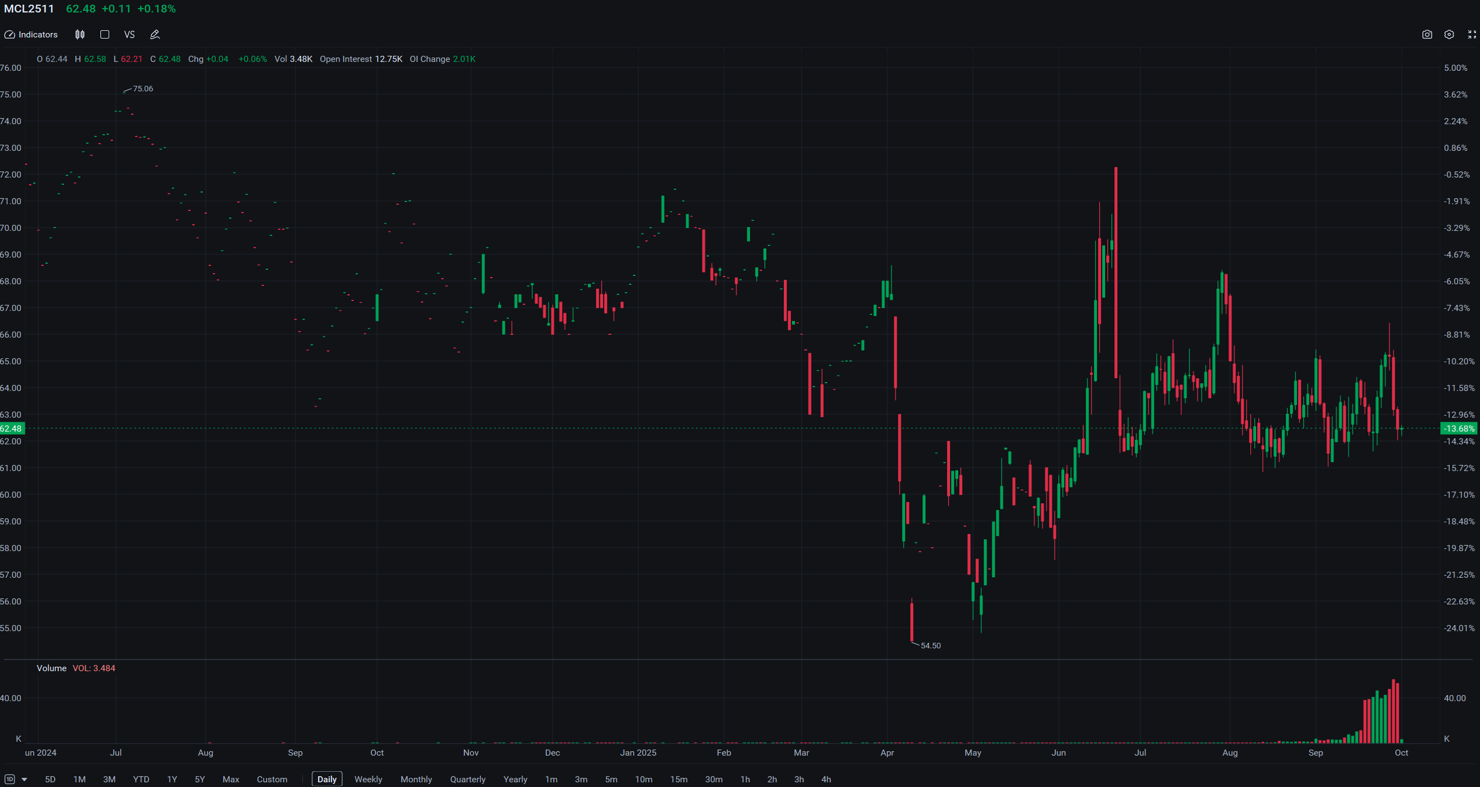The image size is (1480, 787).
Task: Click the -13.68% percent change tag
Action: point(1459,428)
